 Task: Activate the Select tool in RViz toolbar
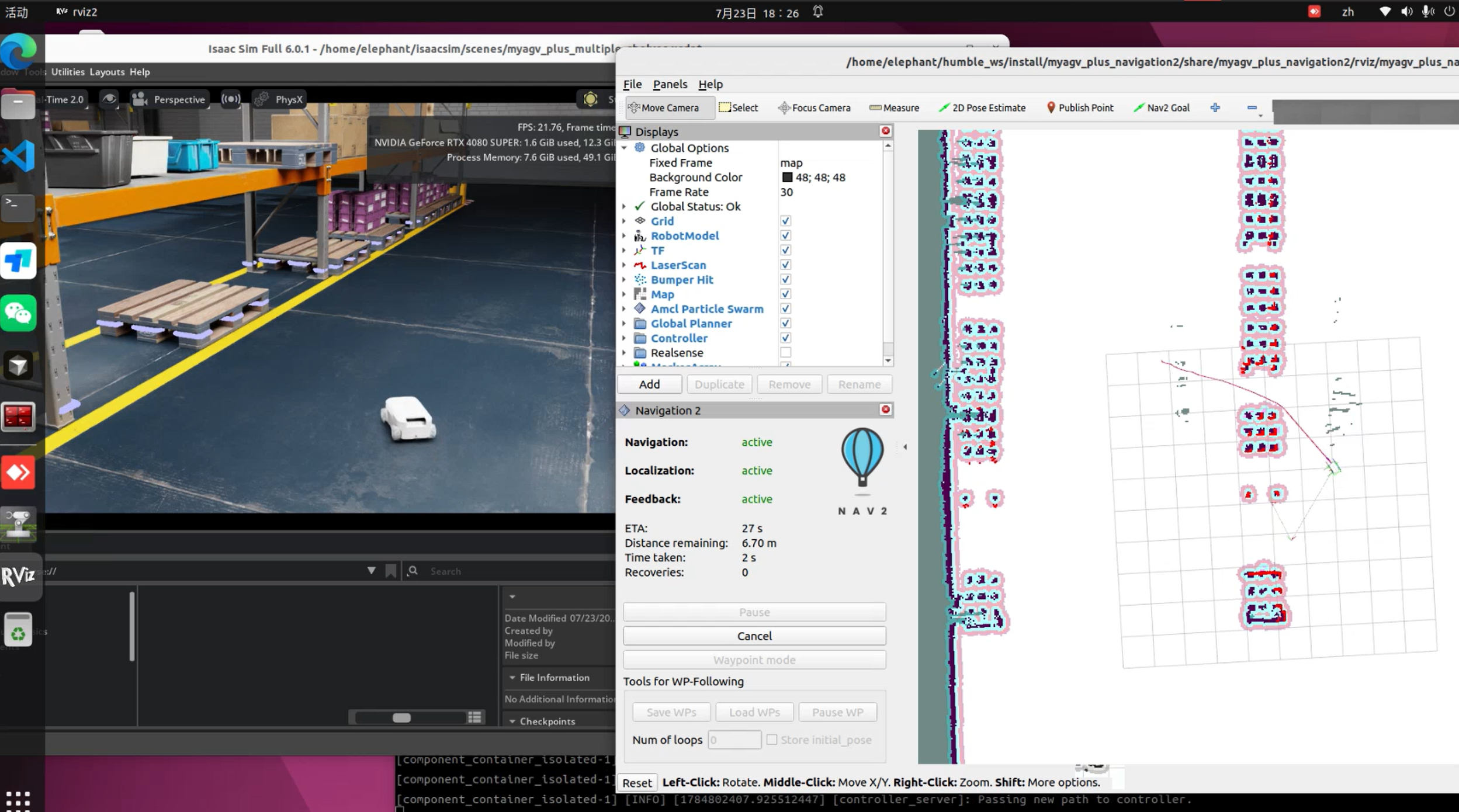pyautogui.click(x=738, y=107)
